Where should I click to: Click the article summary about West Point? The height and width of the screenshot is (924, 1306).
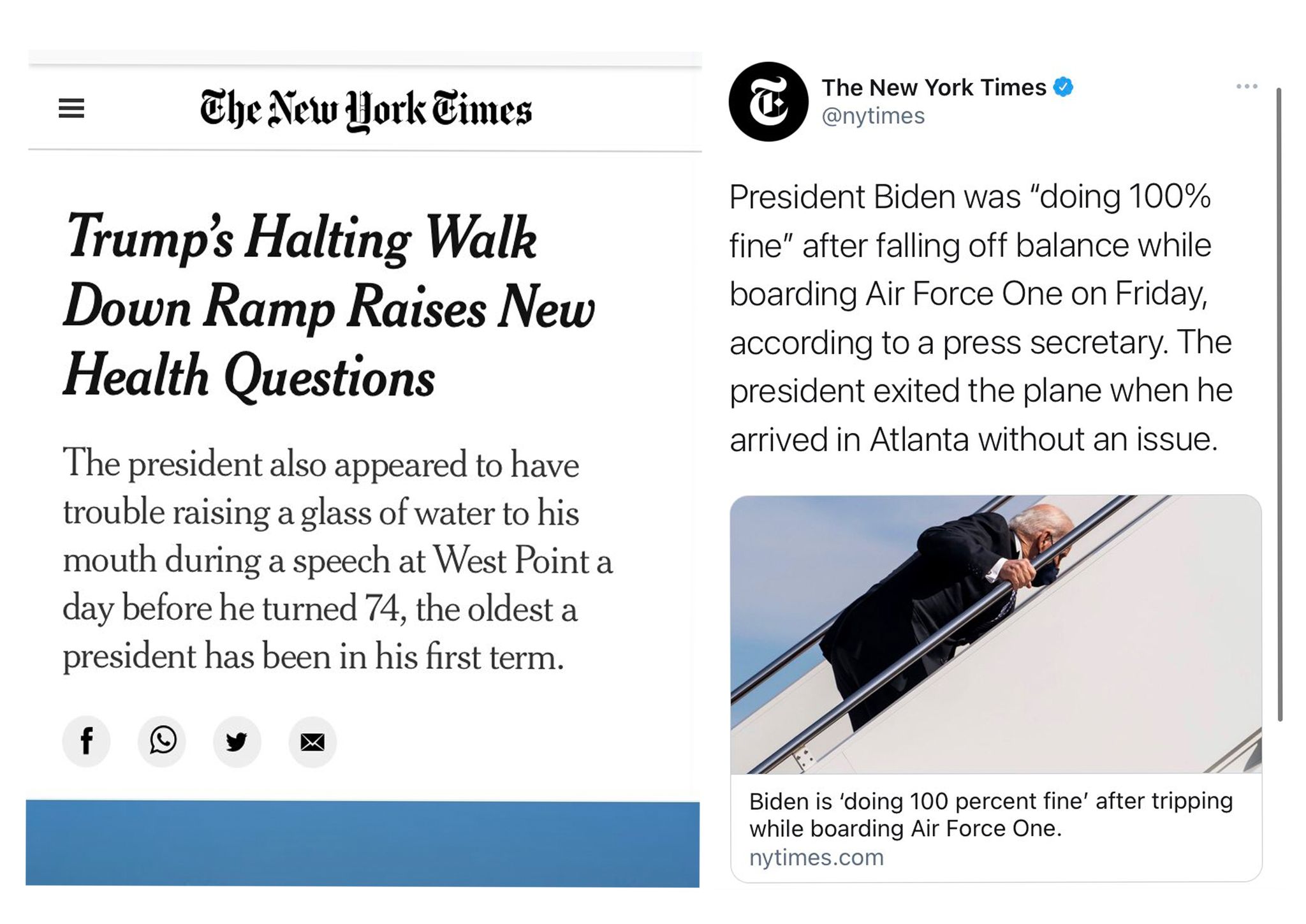pyautogui.click(x=337, y=560)
